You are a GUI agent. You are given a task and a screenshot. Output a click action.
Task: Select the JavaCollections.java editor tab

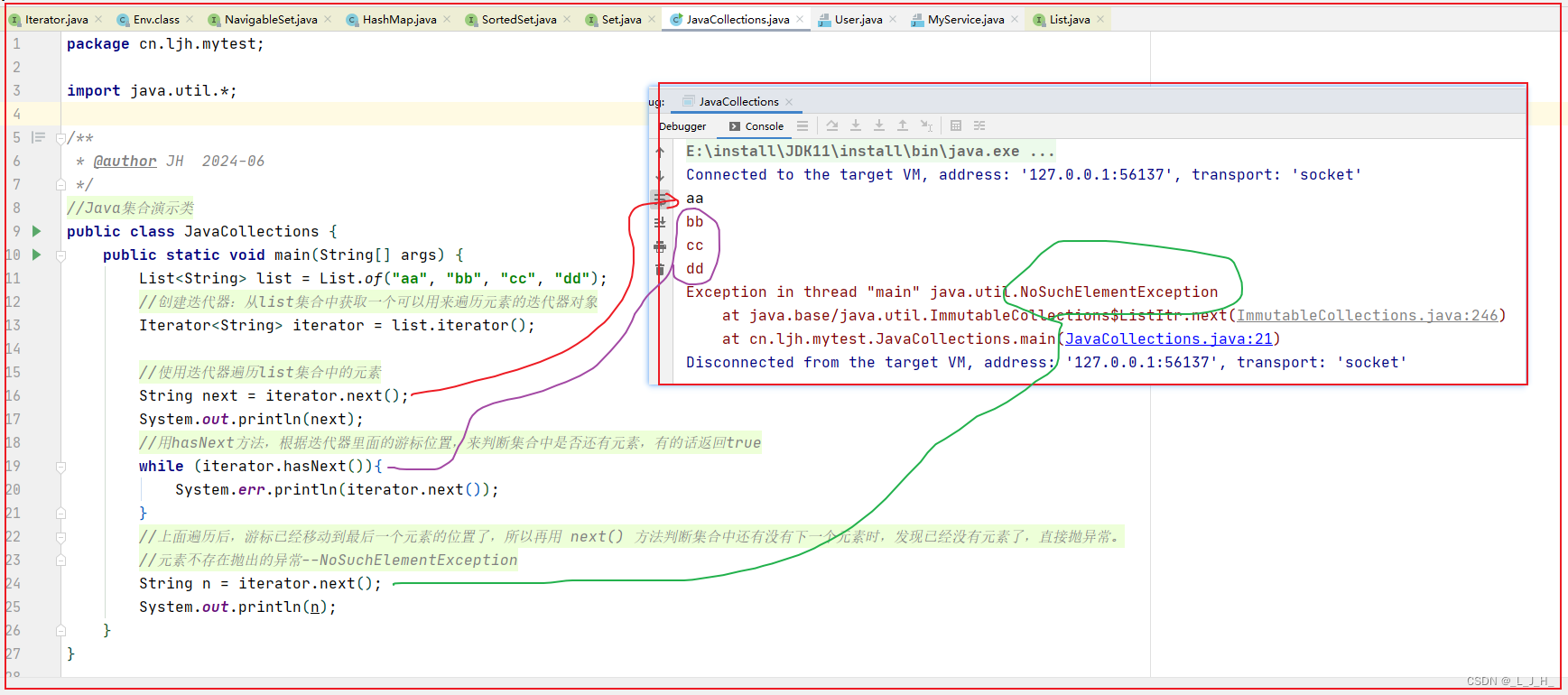[738, 19]
